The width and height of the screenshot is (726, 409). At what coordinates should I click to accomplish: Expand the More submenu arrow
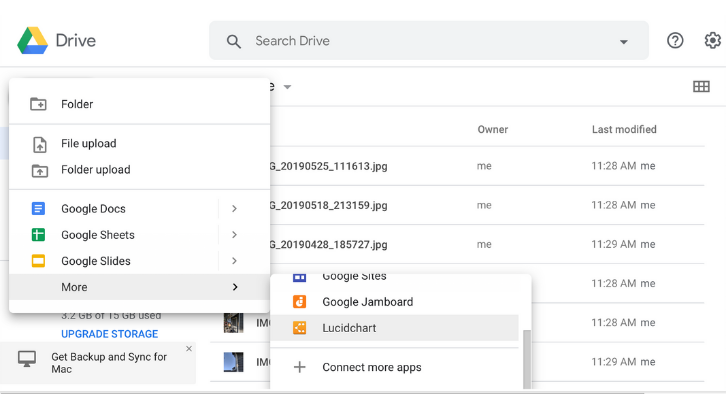click(235, 287)
